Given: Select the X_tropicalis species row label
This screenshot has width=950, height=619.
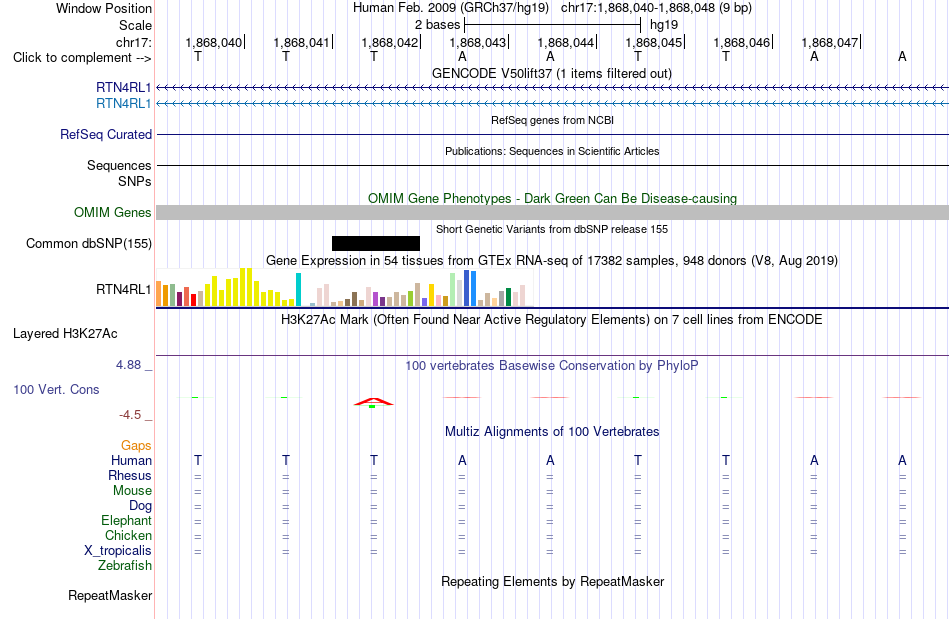Looking at the screenshot, I should point(118,551).
